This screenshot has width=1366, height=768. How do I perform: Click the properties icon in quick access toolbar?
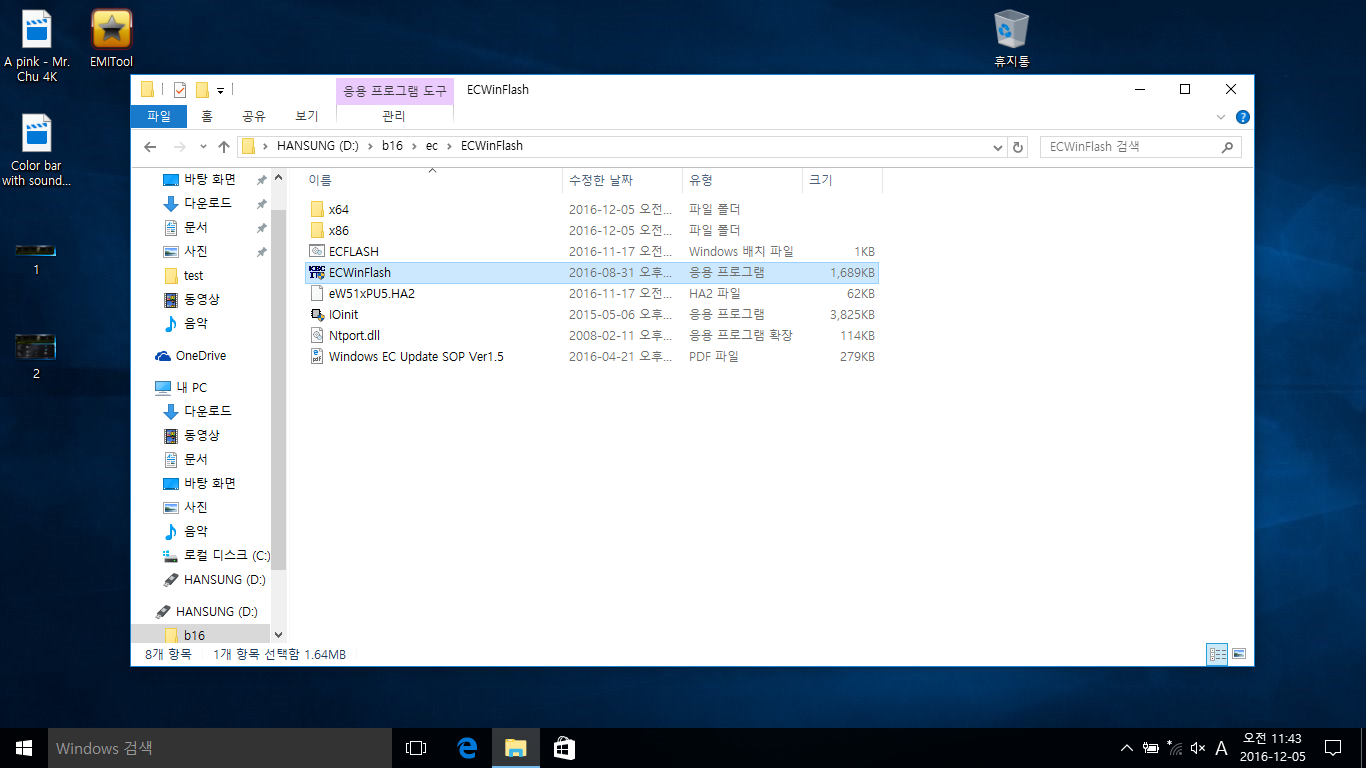pyautogui.click(x=180, y=89)
